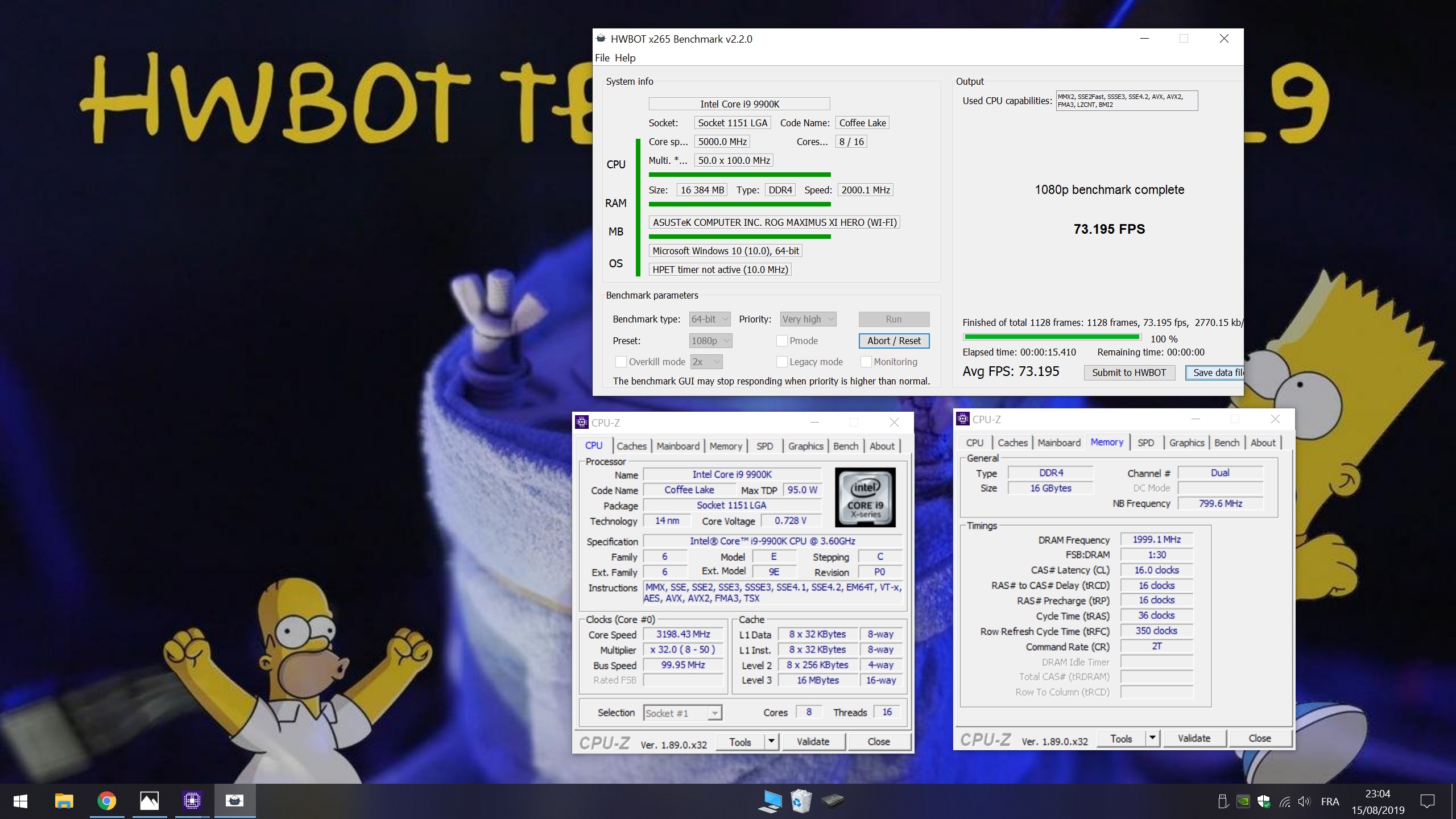1456x819 pixels.
Task: Click Used CPU capabilities text box
Action: click(x=1127, y=101)
